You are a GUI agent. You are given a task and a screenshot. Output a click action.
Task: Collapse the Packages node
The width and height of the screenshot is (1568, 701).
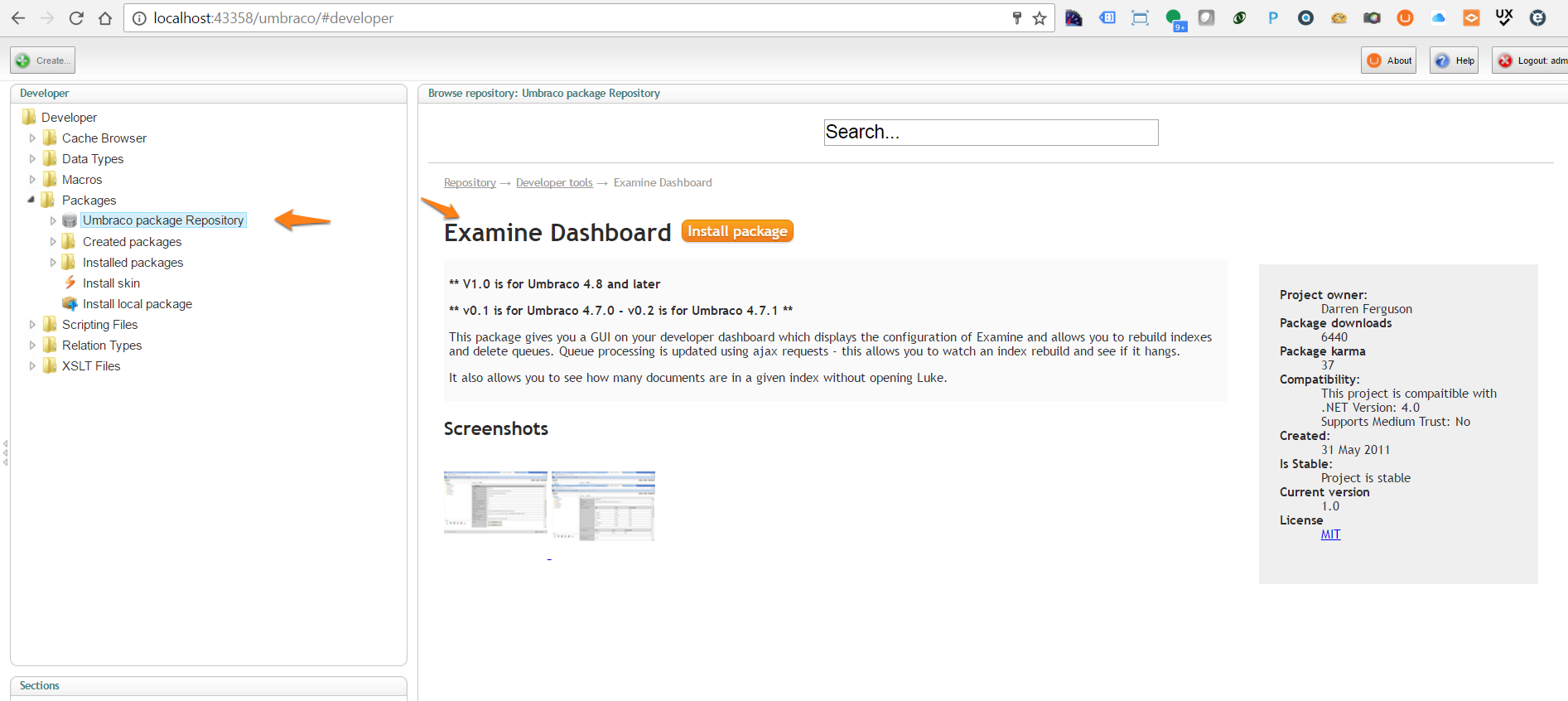tap(31, 200)
